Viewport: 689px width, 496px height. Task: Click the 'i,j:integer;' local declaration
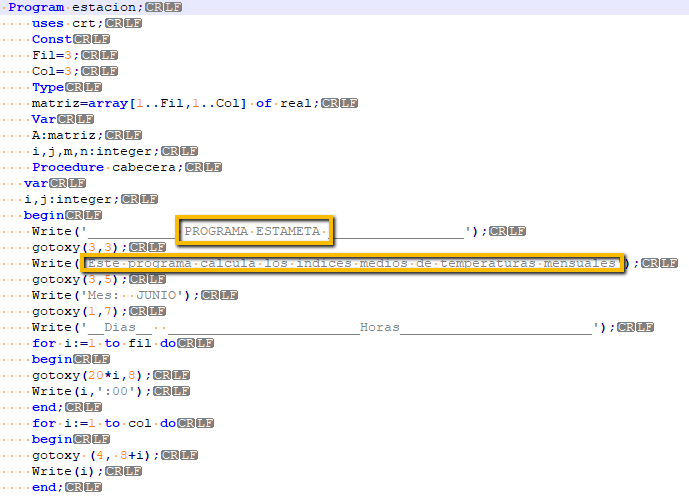click(70, 199)
